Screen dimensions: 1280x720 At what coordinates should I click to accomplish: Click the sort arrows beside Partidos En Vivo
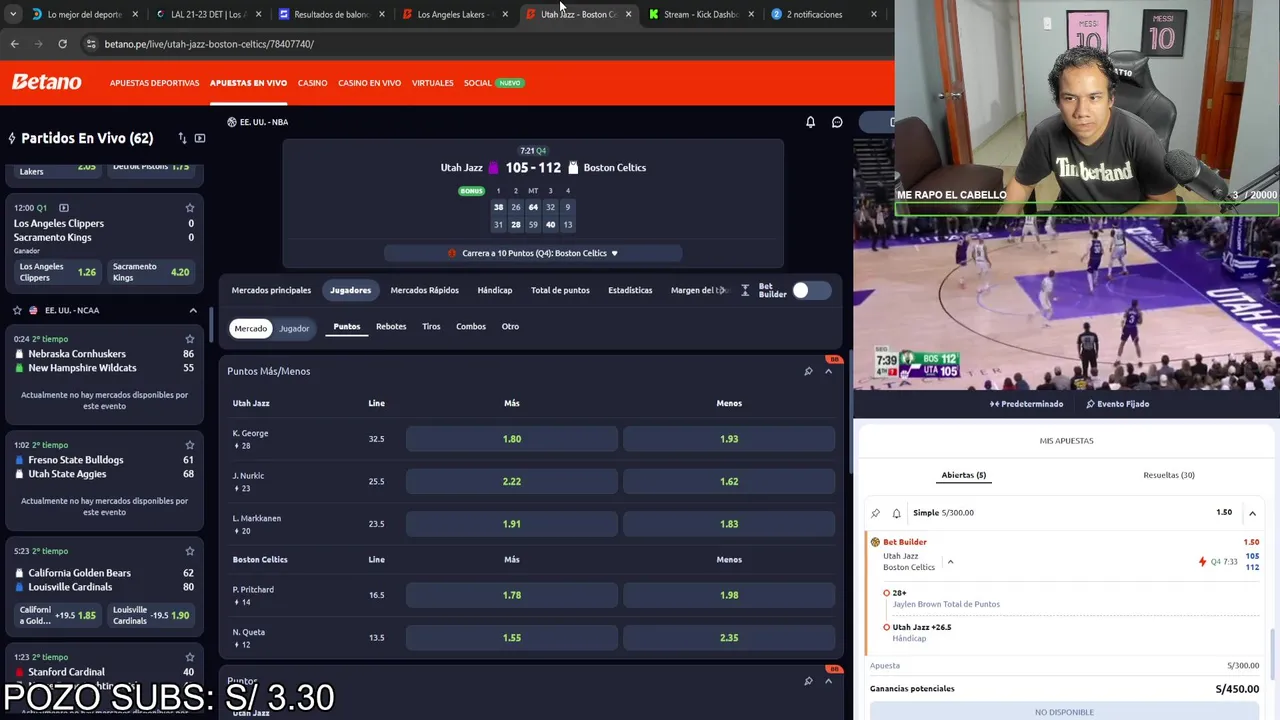pos(182,138)
